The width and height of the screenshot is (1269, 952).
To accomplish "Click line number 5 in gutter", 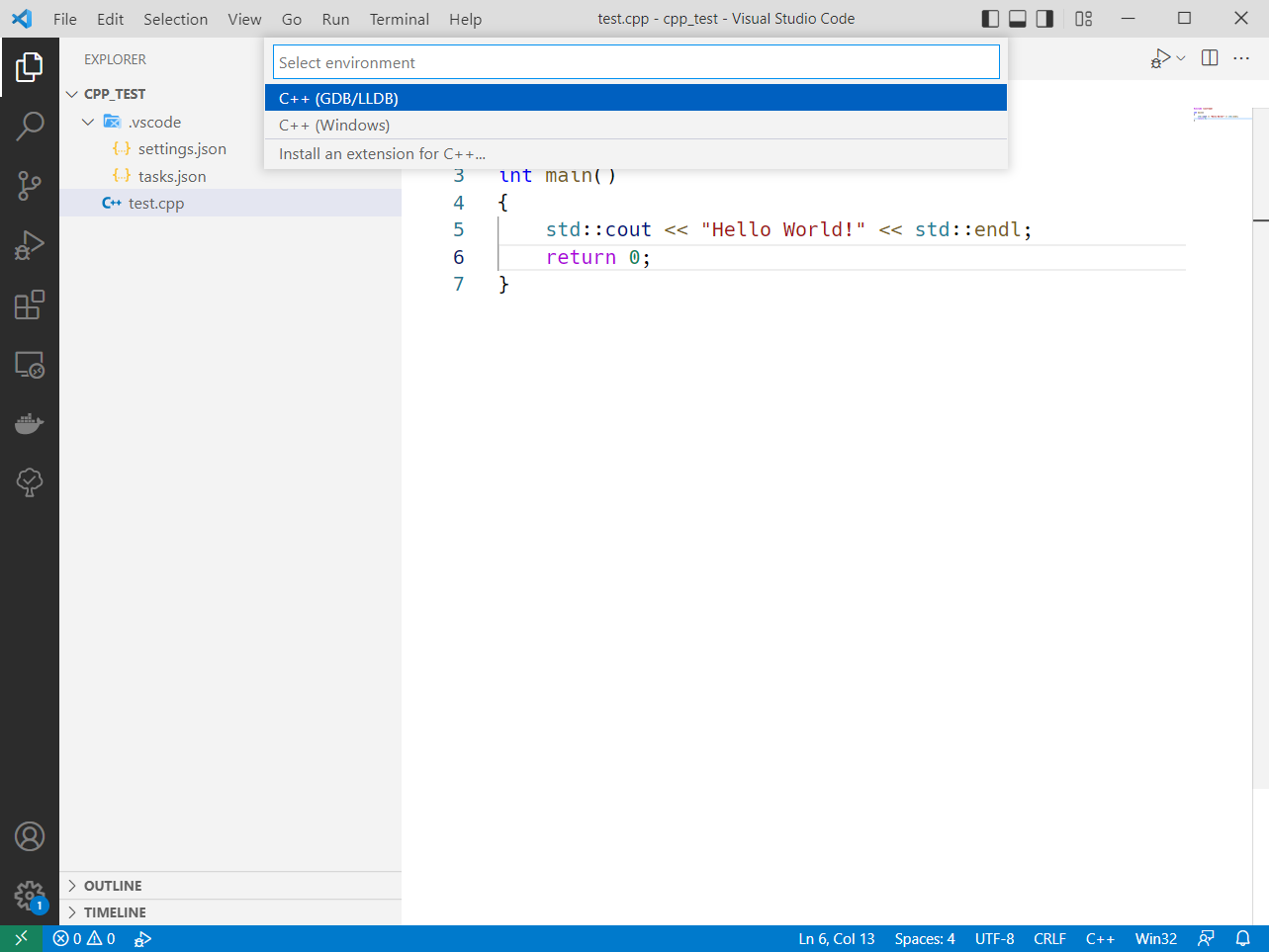I will point(458,229).
